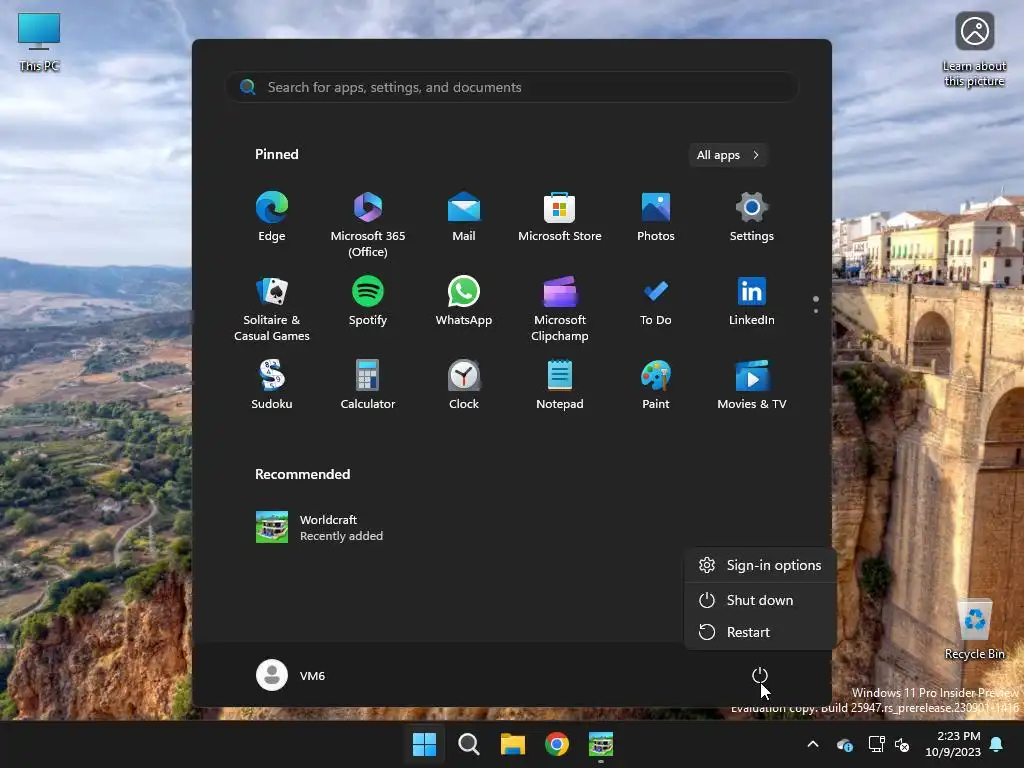Click the Windows Start button on taskbar
Screen dimensions: 1024x768
pos(424,744)
